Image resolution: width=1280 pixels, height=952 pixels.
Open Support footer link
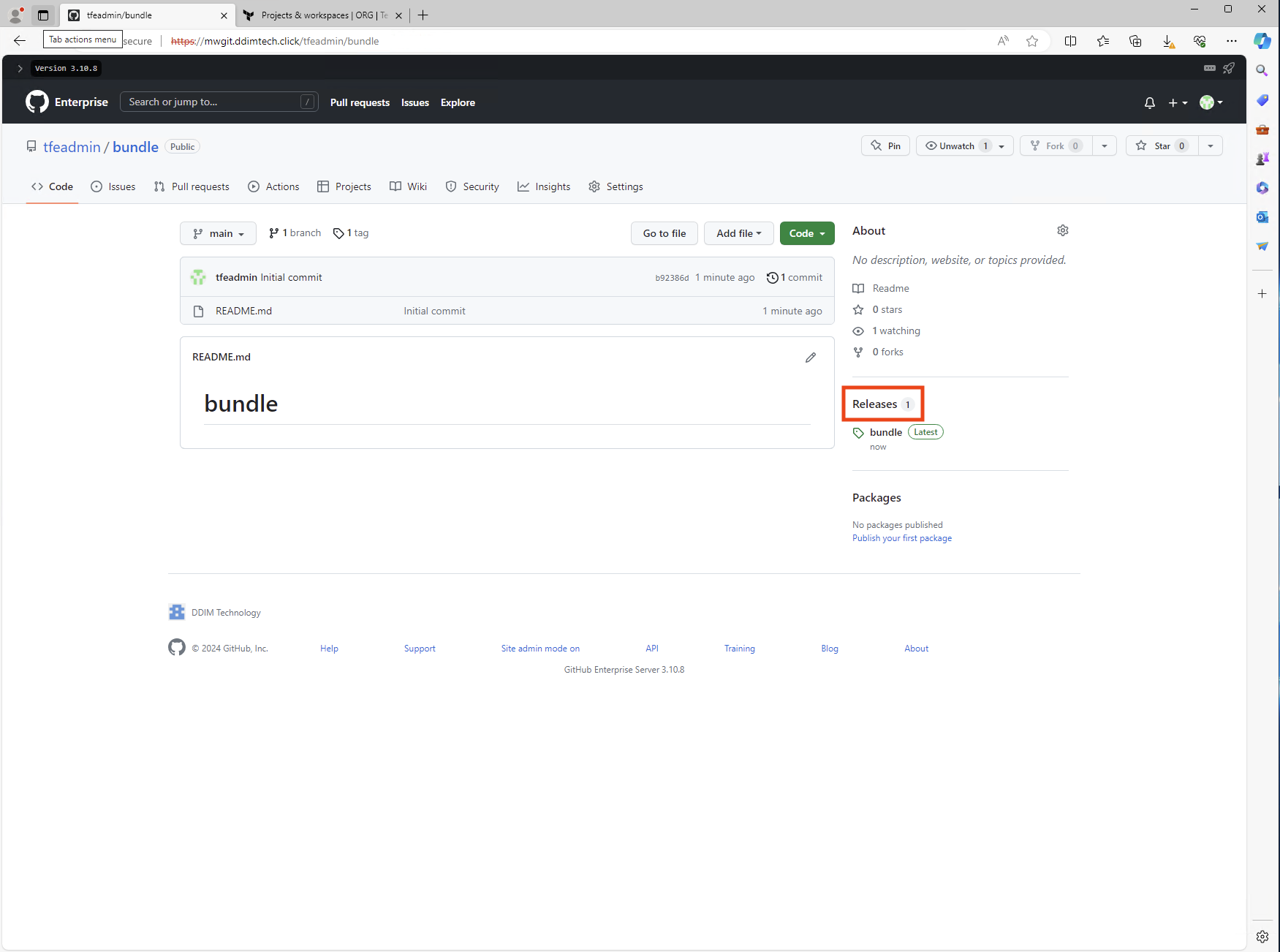coord(420,649)
